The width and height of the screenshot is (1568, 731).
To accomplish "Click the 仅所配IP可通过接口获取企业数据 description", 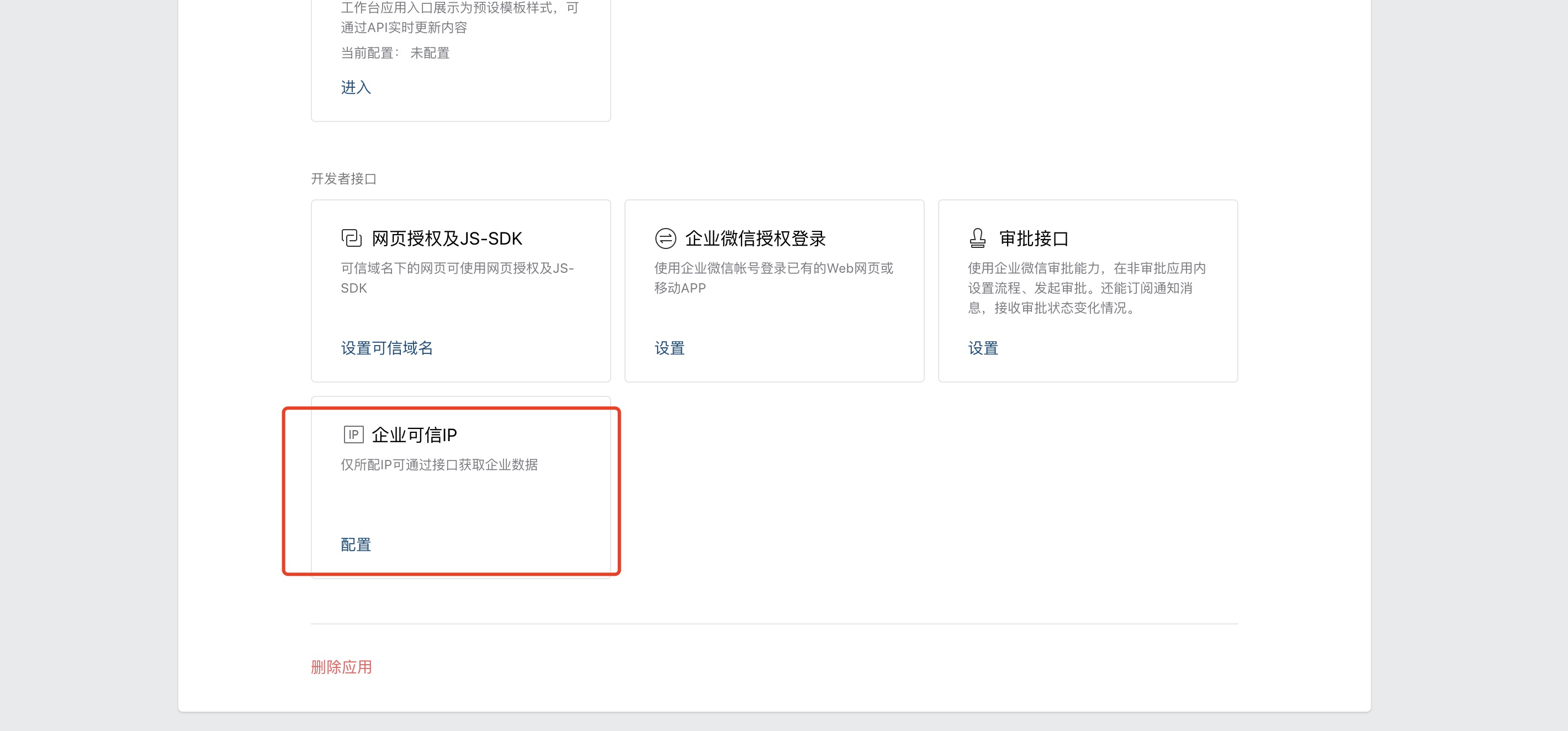I will click(x=439, y=465).
